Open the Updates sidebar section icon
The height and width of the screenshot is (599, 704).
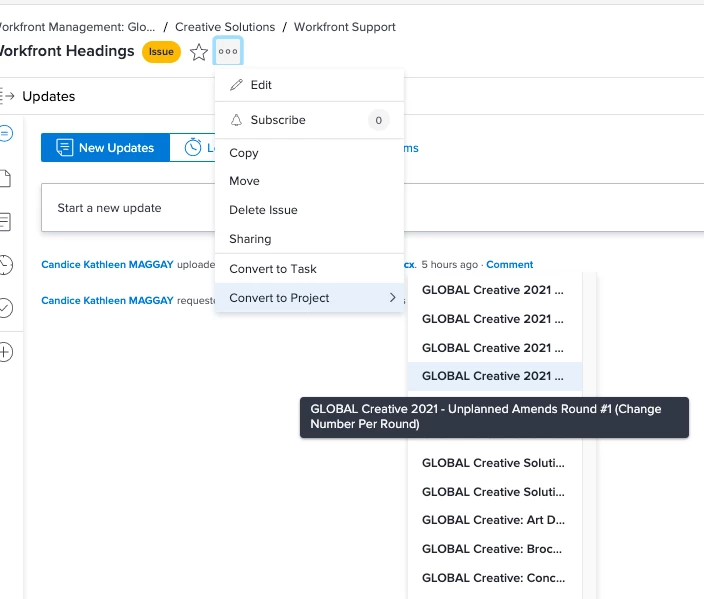coord(6,133)
